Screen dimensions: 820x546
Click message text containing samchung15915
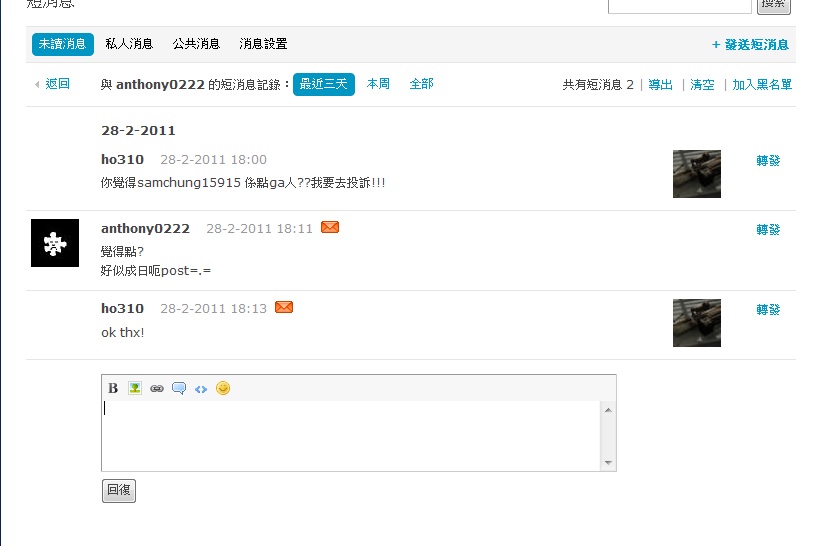click(x=243, y=183)
